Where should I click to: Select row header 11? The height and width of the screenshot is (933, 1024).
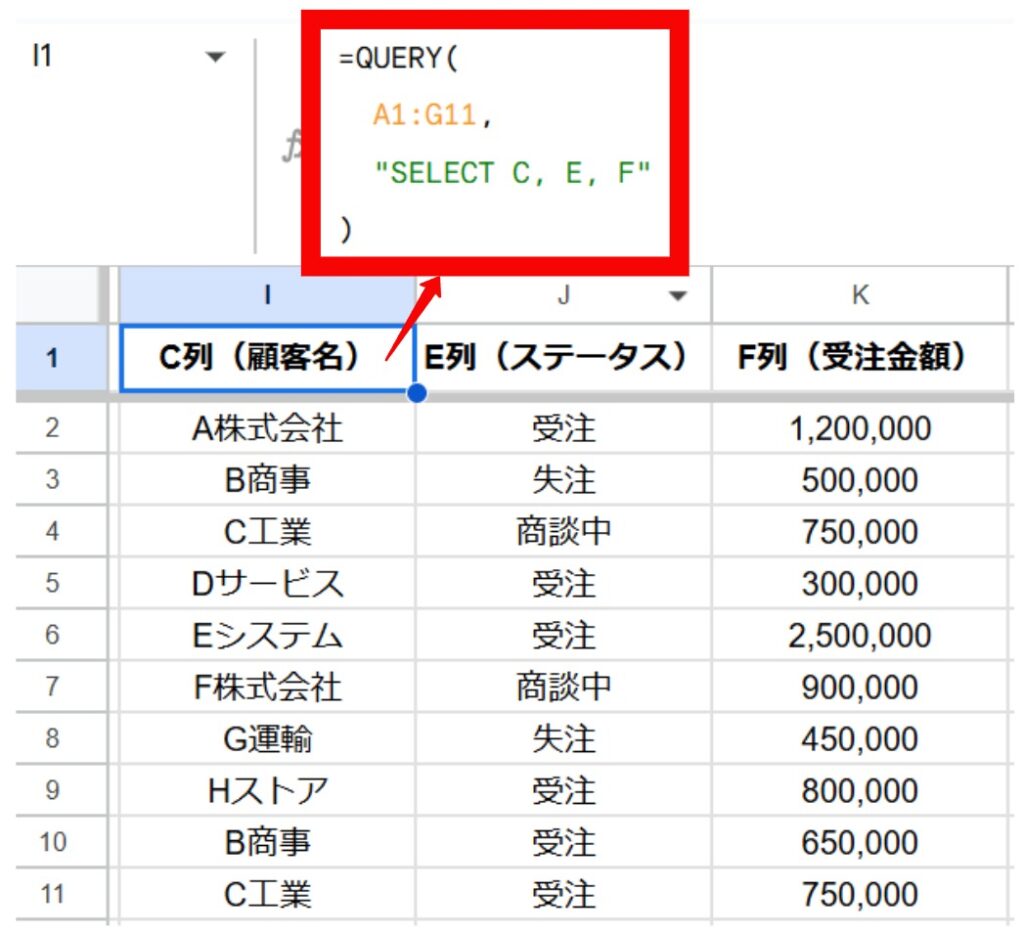[52, 894]
